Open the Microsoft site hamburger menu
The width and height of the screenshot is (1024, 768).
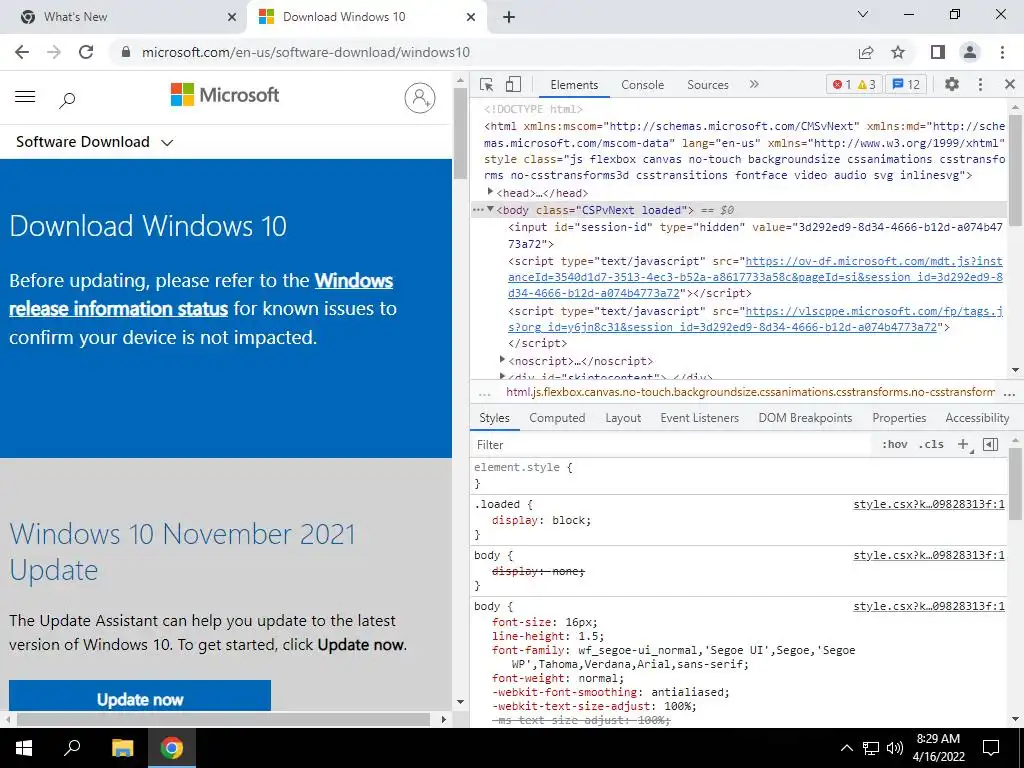click(x=25, y=97)
